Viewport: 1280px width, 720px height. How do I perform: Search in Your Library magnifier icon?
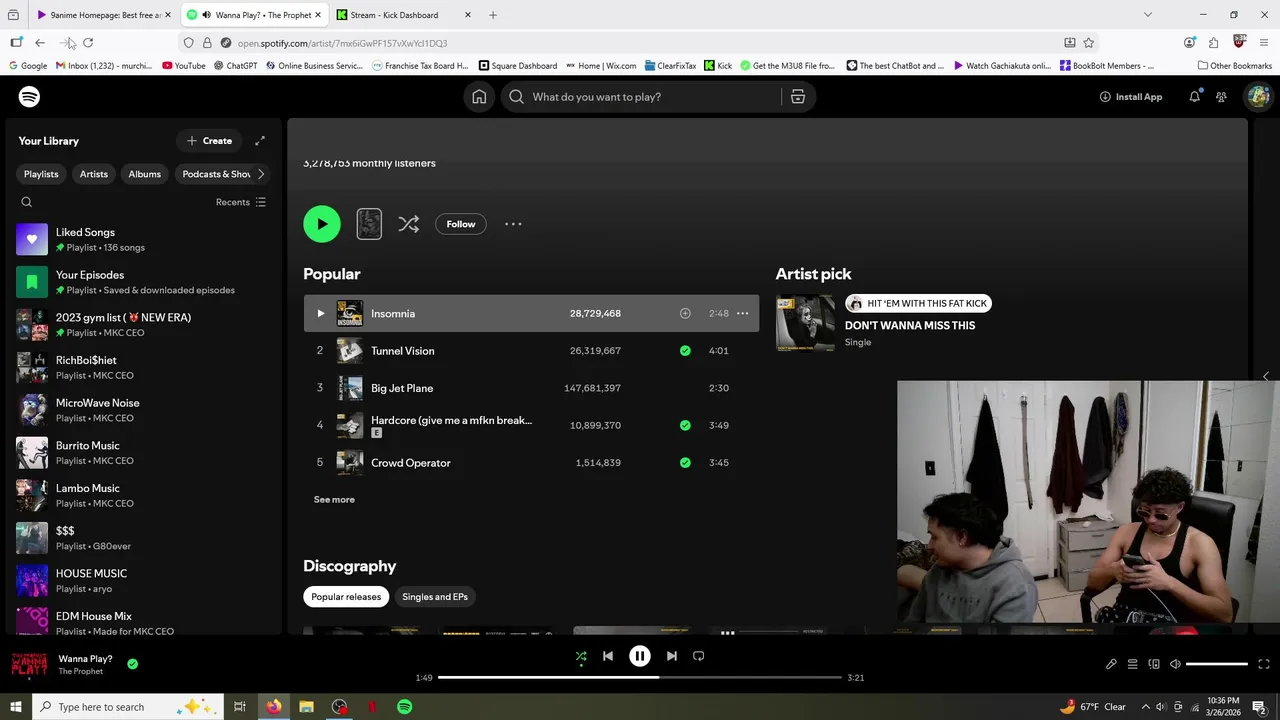[x=27, y=202]
